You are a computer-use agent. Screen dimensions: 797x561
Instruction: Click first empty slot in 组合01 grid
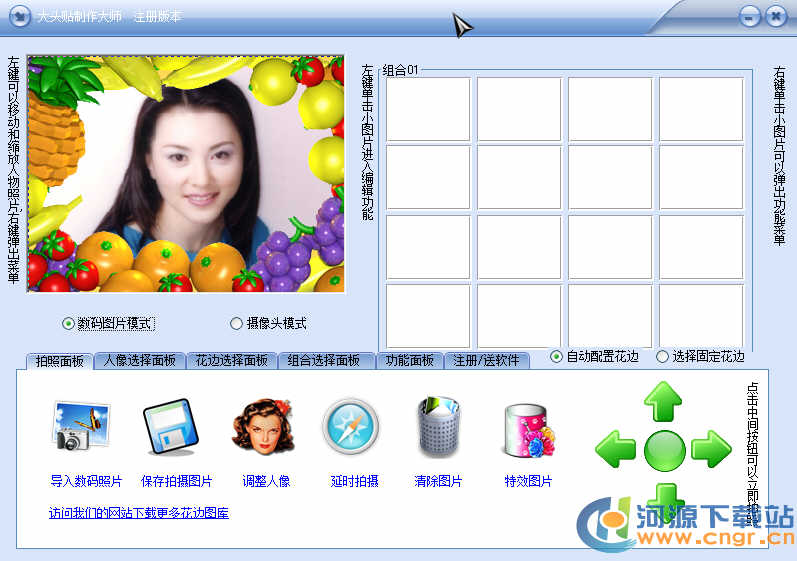(x=428, y=109)
